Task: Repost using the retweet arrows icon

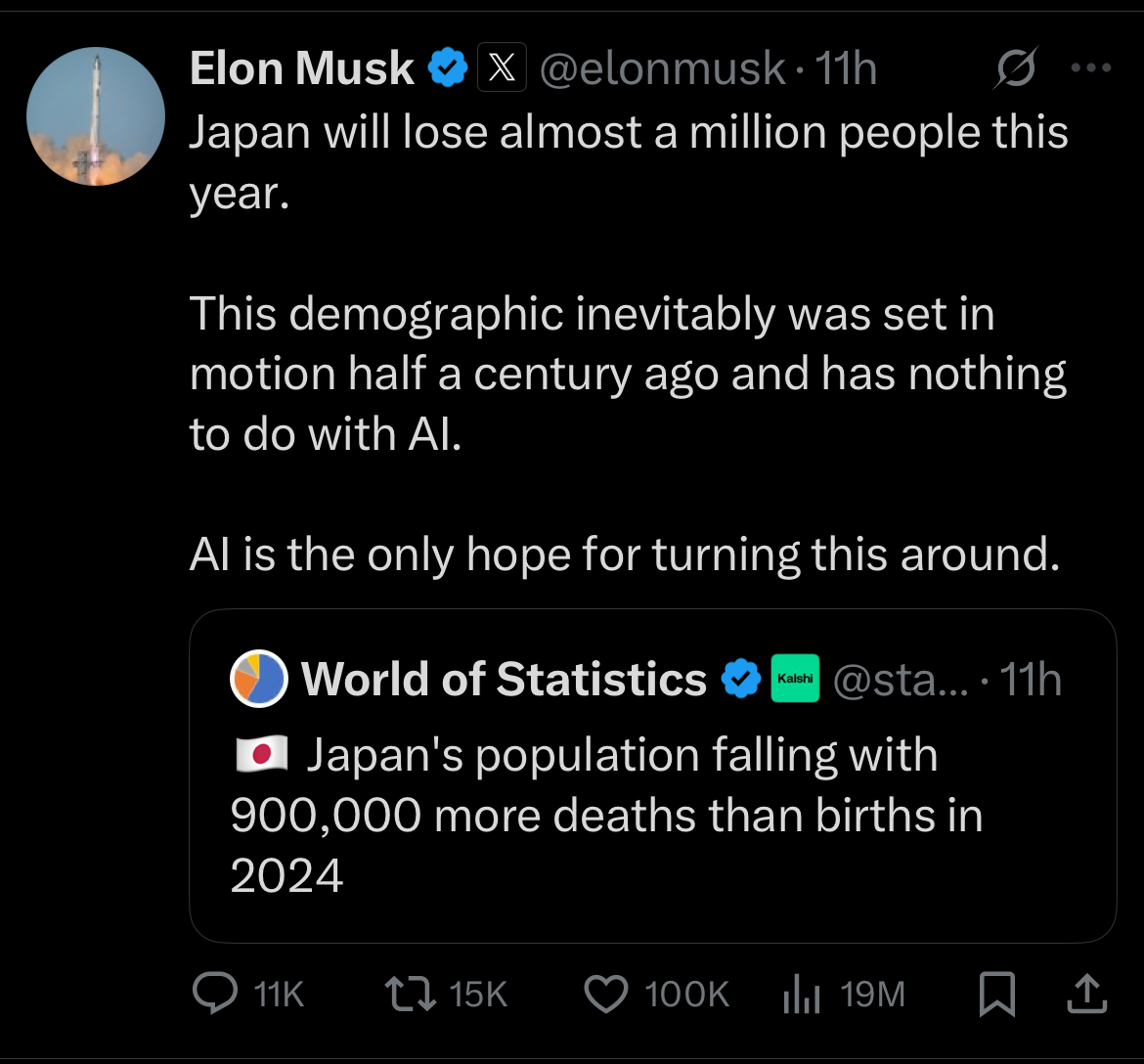Action: tap(410, 994)
